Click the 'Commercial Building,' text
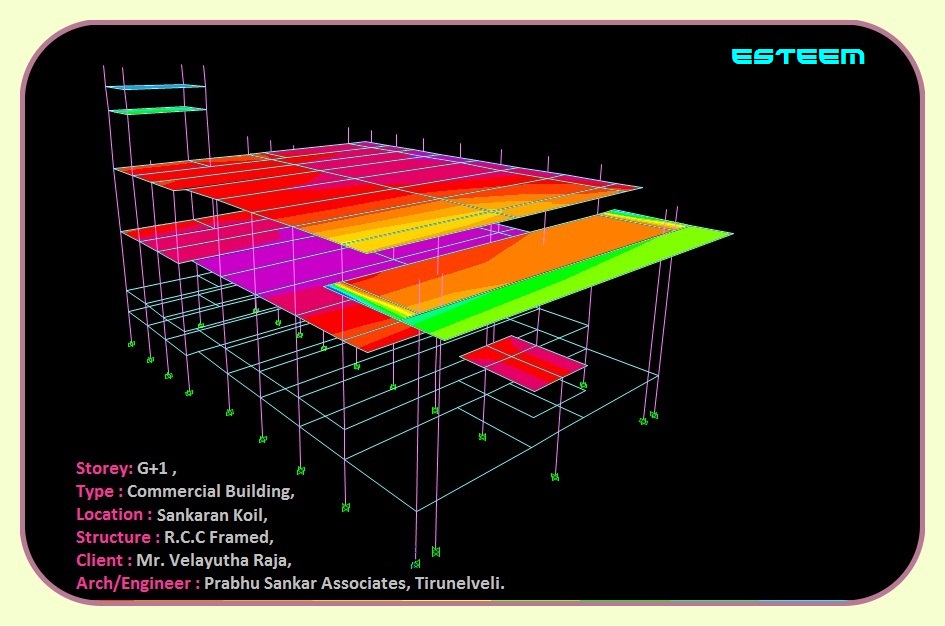The height and width of the screenshot is (626, 945). [211, 491]
